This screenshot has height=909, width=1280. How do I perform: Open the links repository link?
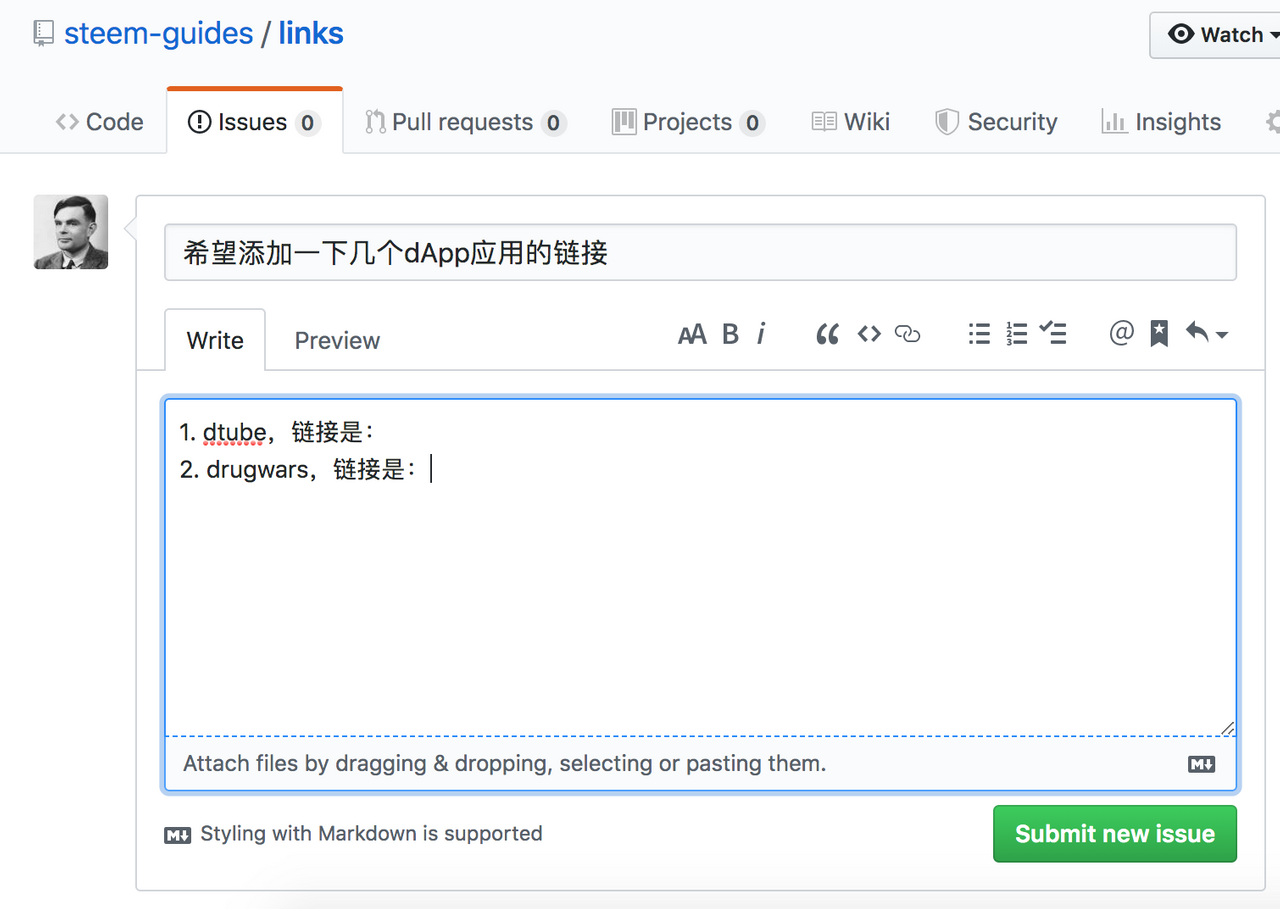311,33
